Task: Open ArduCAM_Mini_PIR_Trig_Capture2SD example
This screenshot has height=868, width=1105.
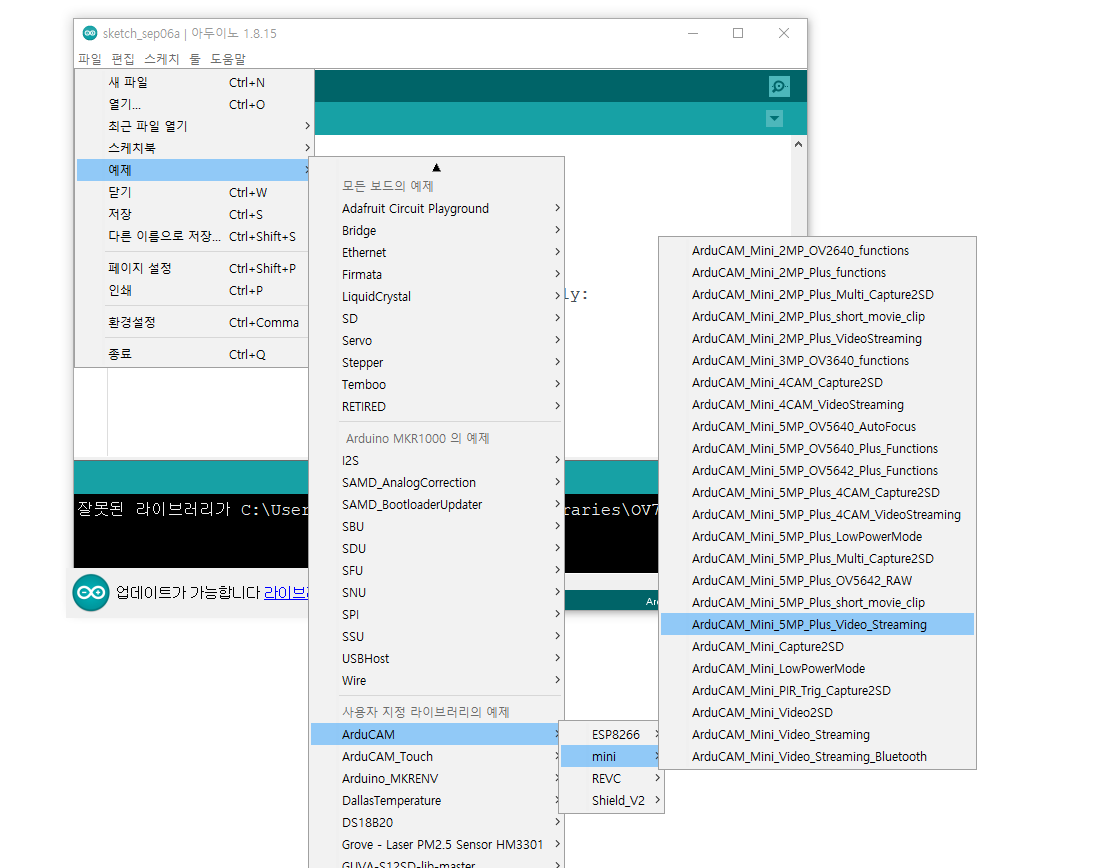Action: pos(817,690)
